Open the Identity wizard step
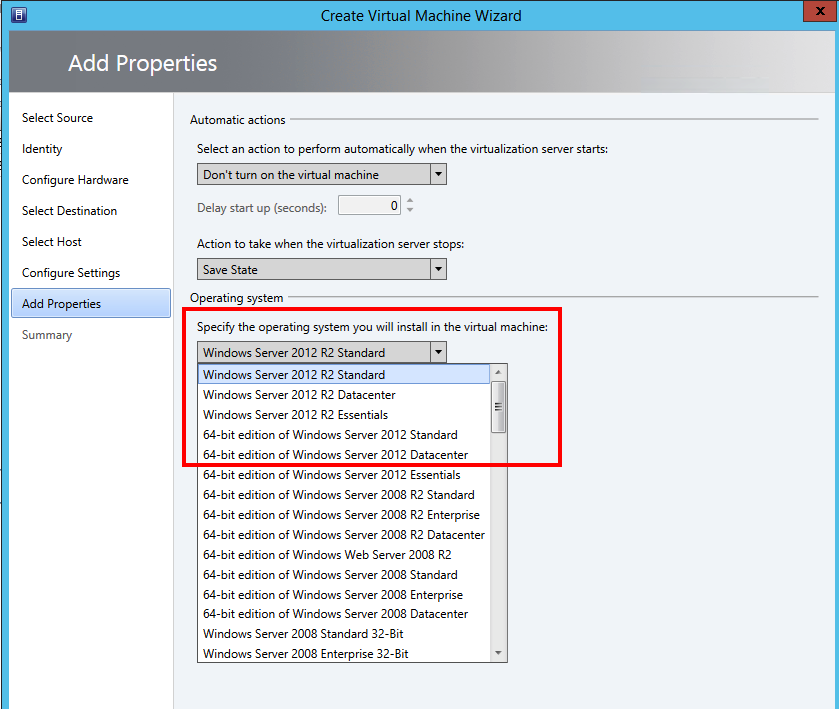Screen dimensions: 839x709 [x=42, y=149]
